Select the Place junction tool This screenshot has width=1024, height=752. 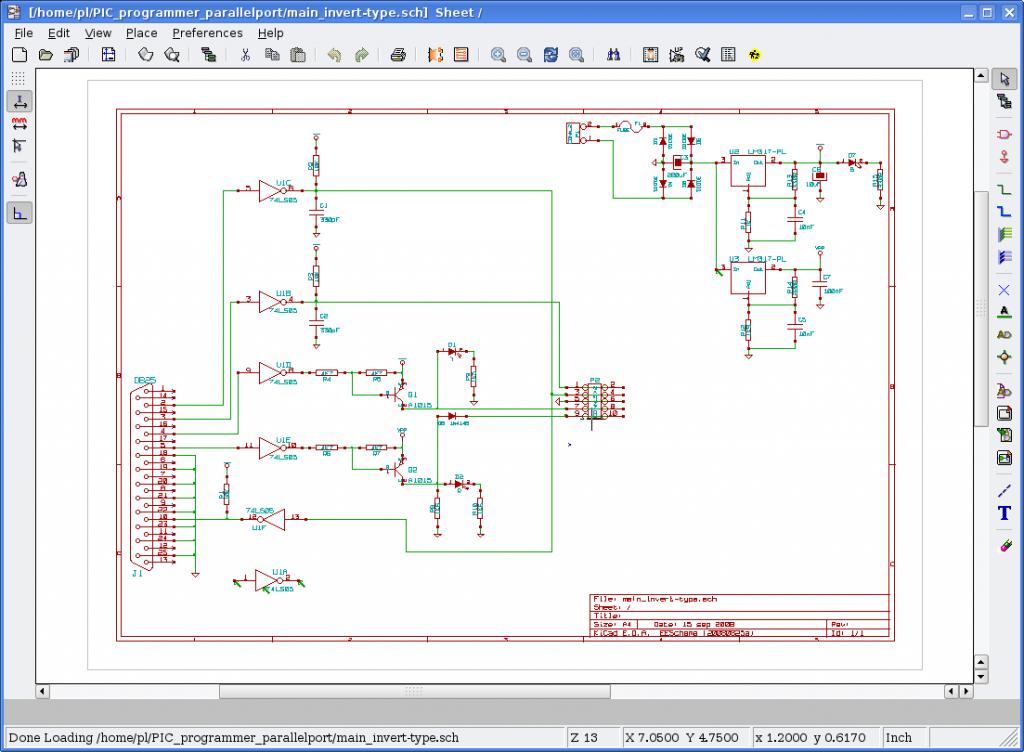click(1004, 357)
